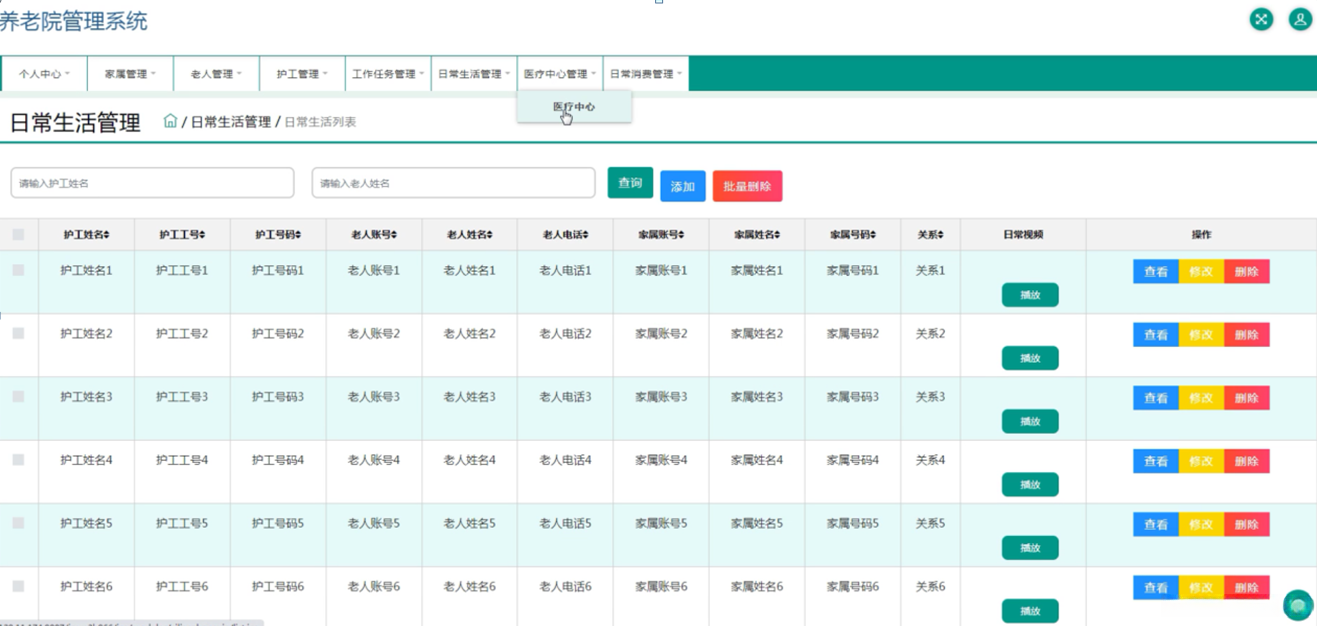Sort by 家属姓名 column sort arrows

(x=778, y=235)
